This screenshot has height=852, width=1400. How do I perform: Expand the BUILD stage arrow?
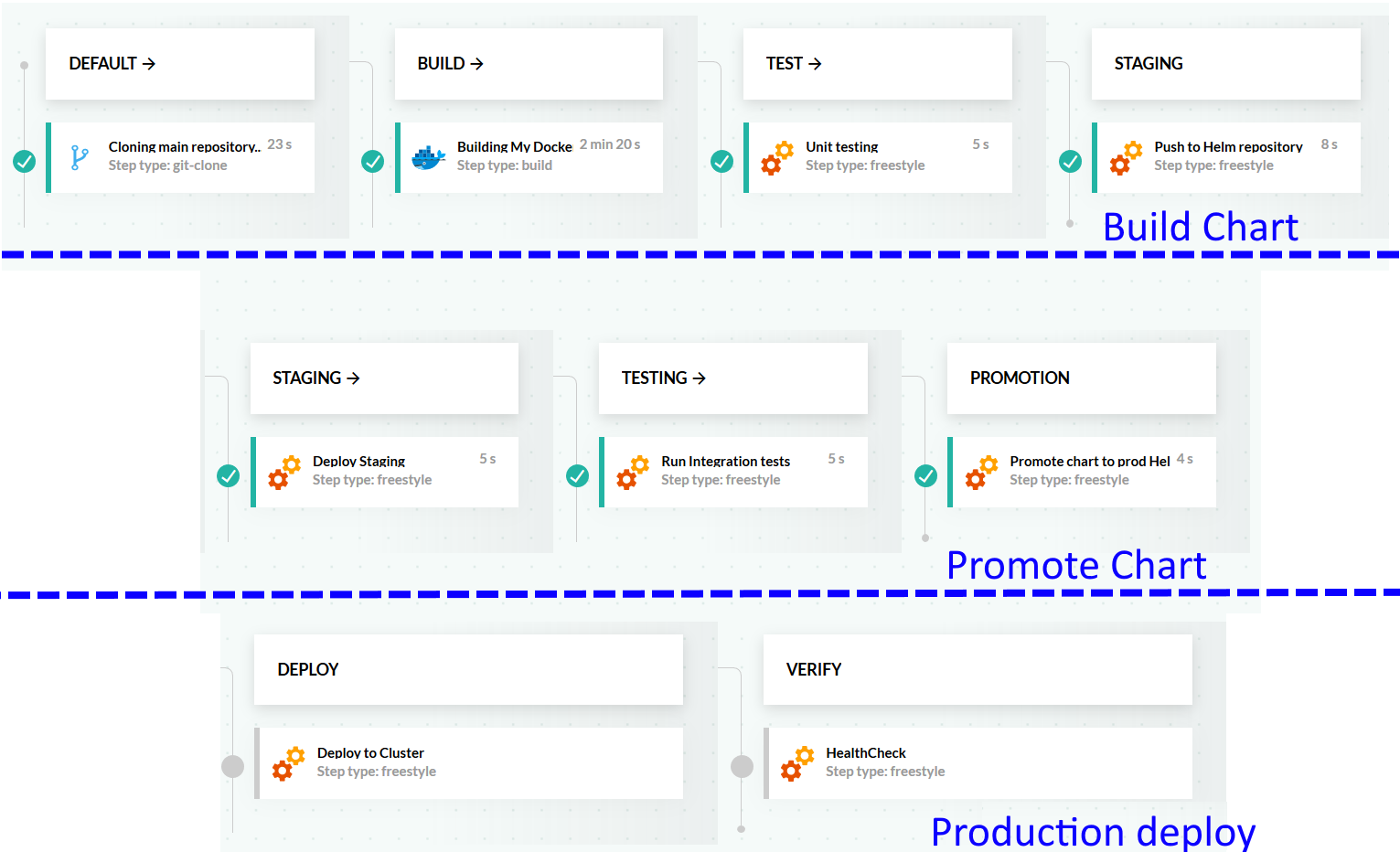pyautogui.click(x=476, y=64)
